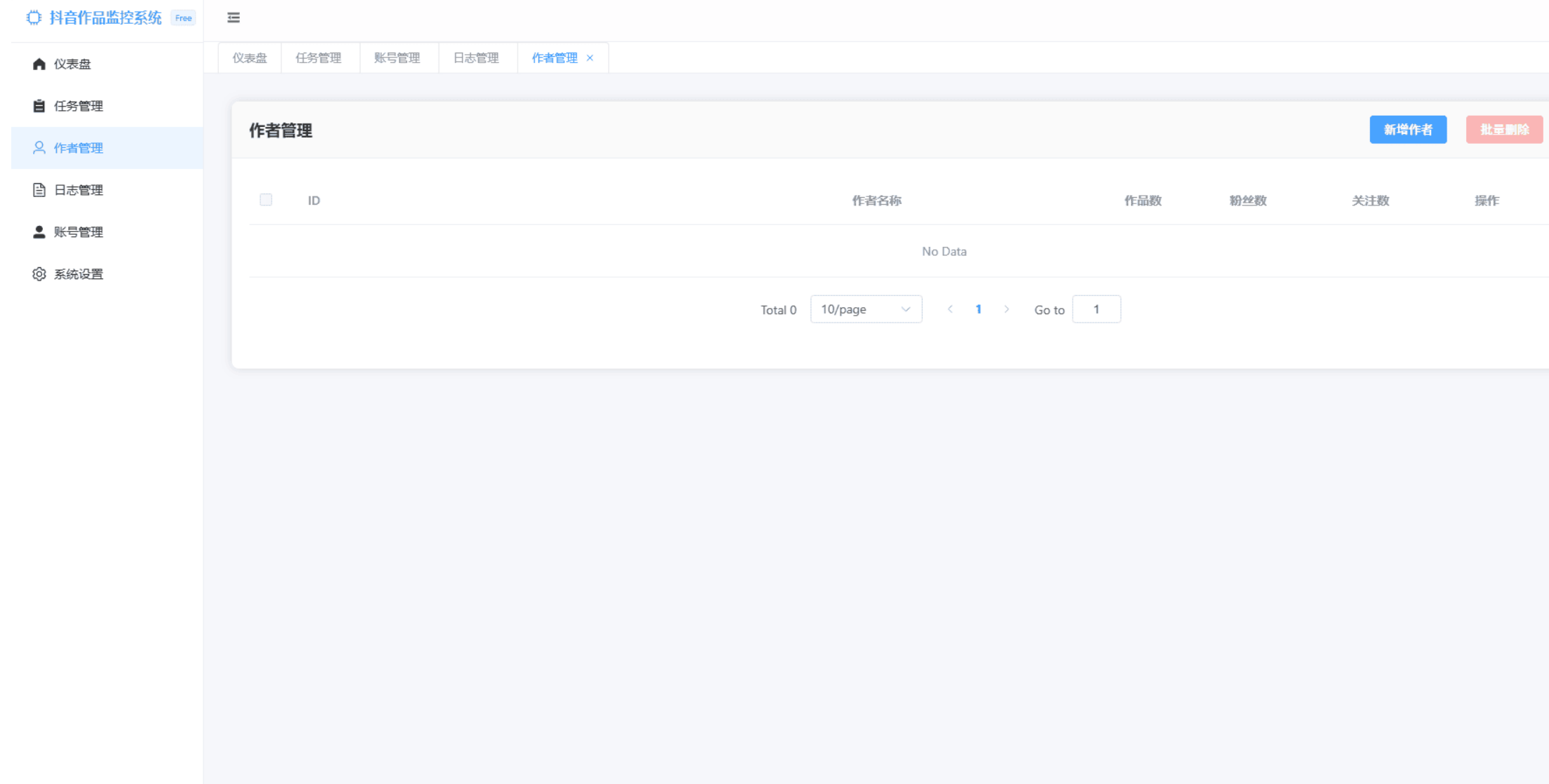This screenshot has width=1549, height=784.
Task: Click the Go to page input field
Action: click(1097, 309)
